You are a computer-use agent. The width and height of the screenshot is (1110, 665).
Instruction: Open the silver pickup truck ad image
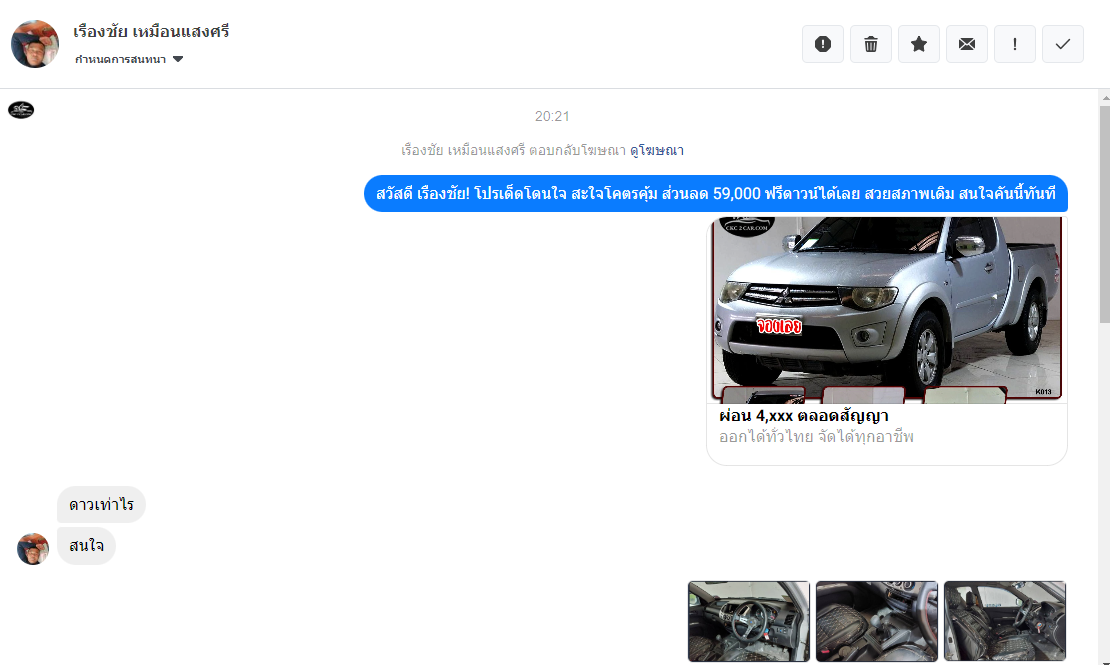tap(886, 309)
